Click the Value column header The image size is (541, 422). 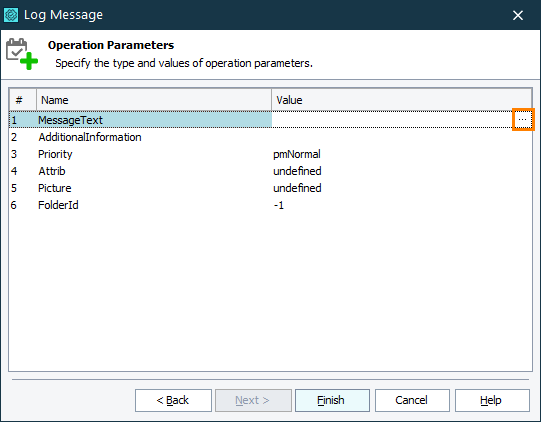[401, 100]
